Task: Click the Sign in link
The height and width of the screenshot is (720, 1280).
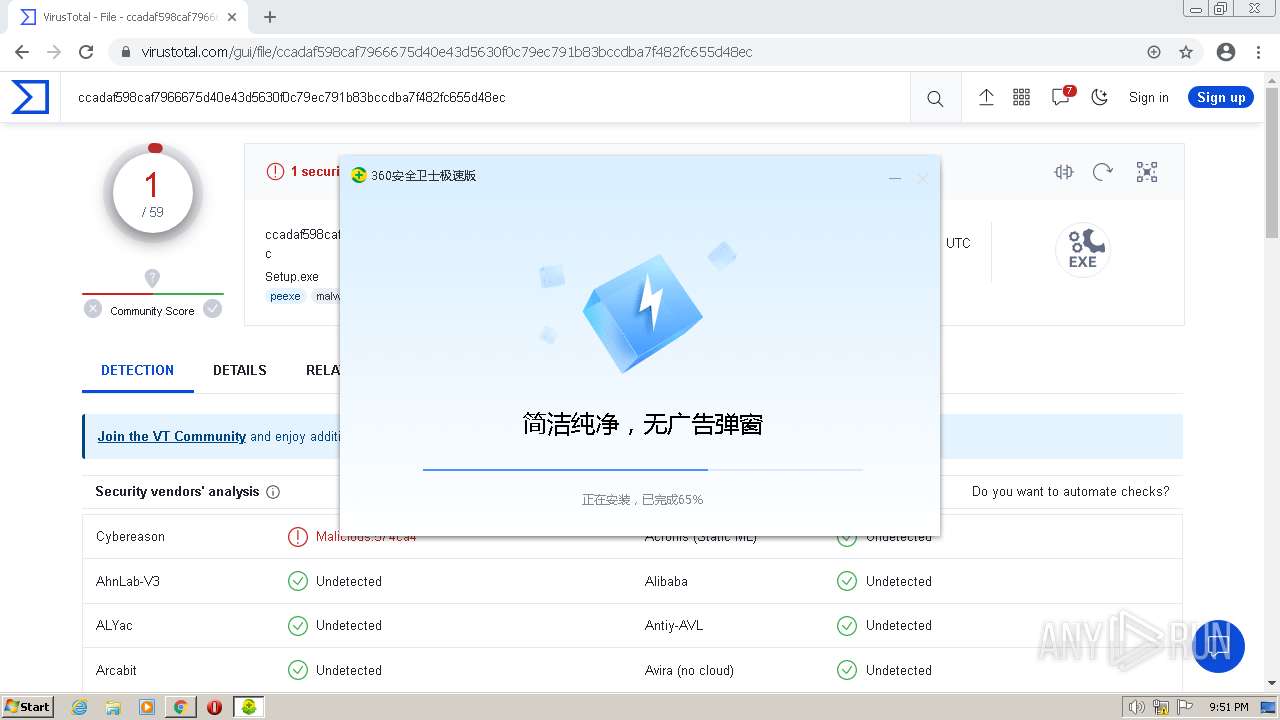Action: 1148,97
